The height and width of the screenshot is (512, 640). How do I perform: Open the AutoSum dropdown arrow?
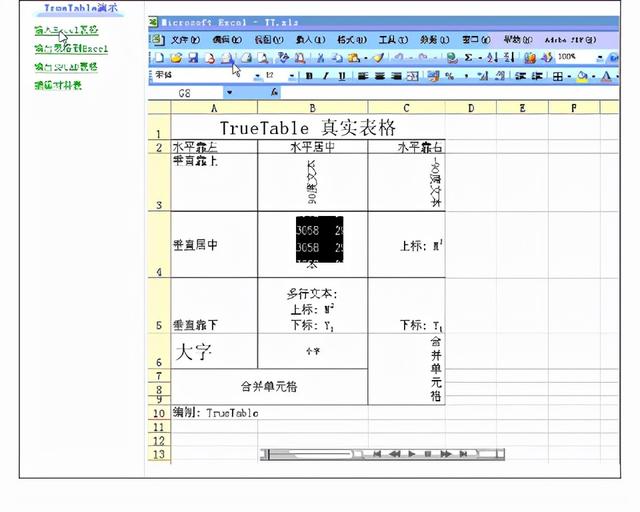click(480, 58)
